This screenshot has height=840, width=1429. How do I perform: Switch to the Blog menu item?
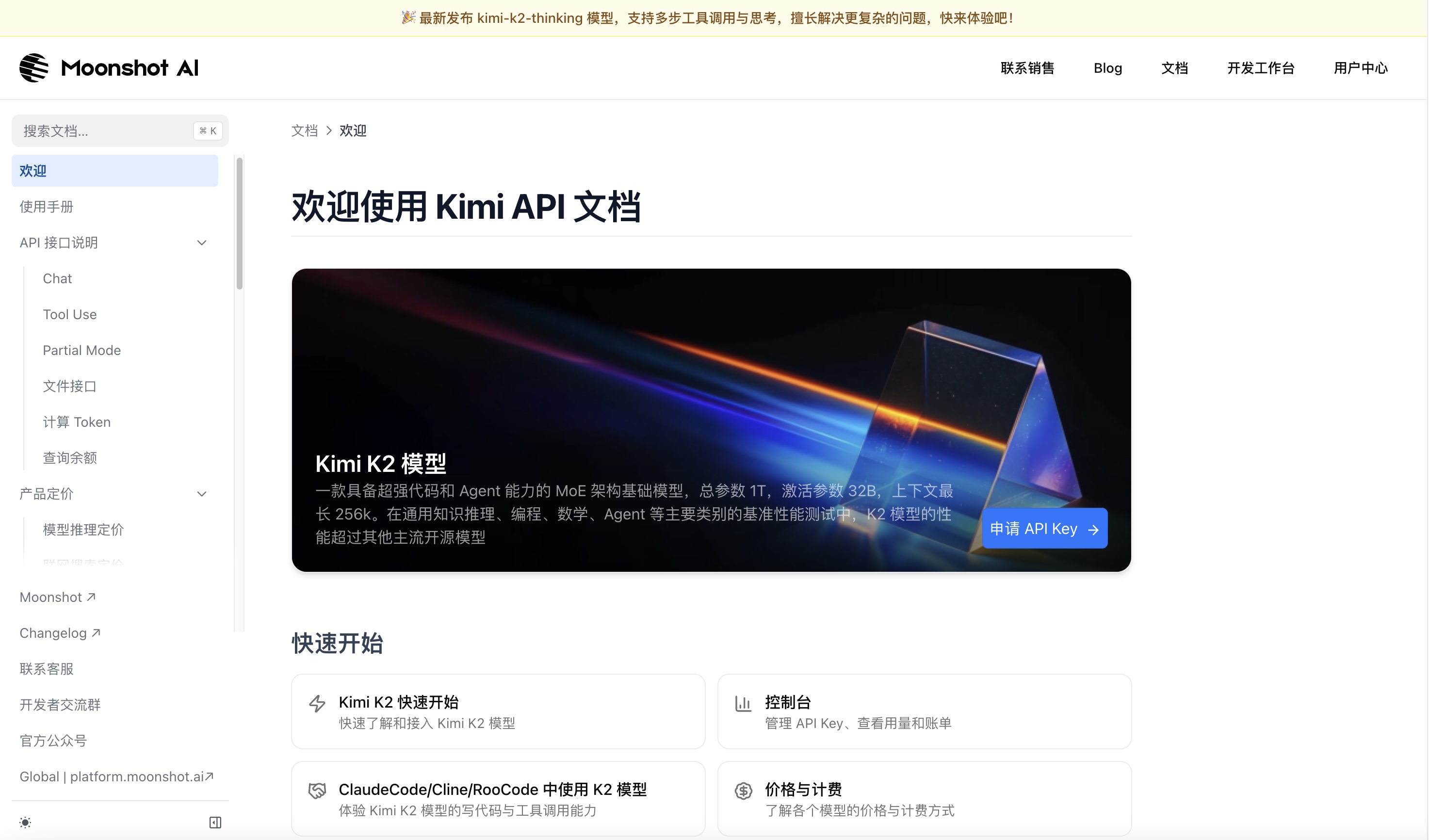1107,67
